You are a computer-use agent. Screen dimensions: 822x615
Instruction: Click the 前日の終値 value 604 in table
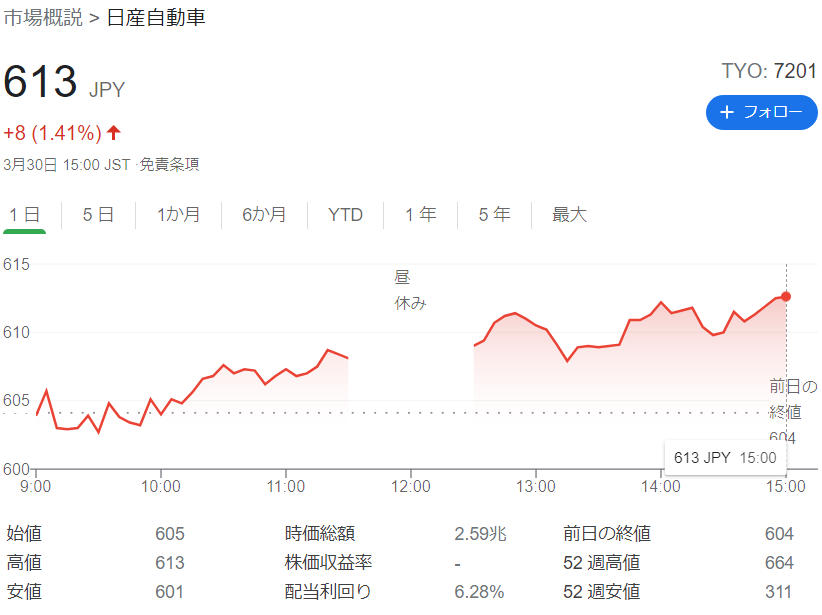pos(779,534)
